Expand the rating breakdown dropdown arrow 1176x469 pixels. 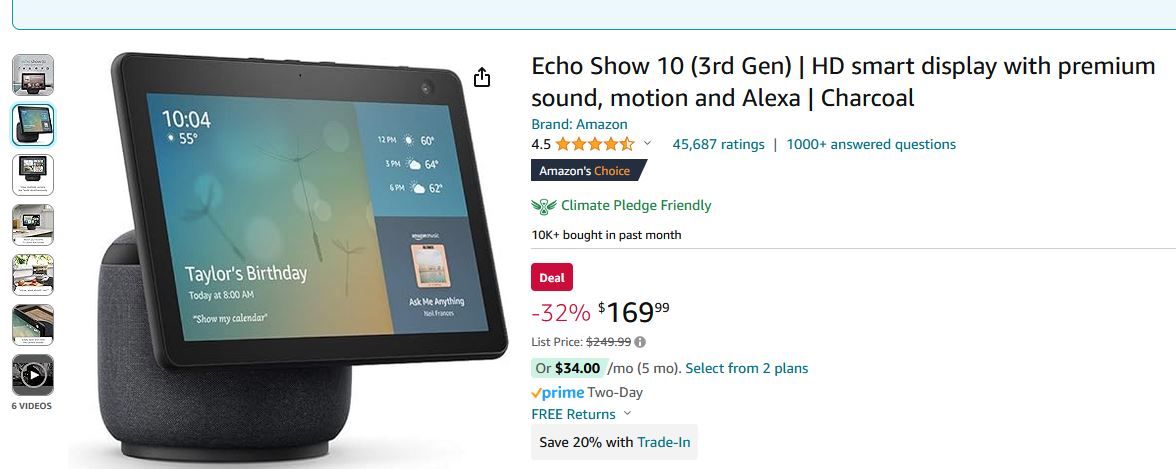tap(647, 144)
